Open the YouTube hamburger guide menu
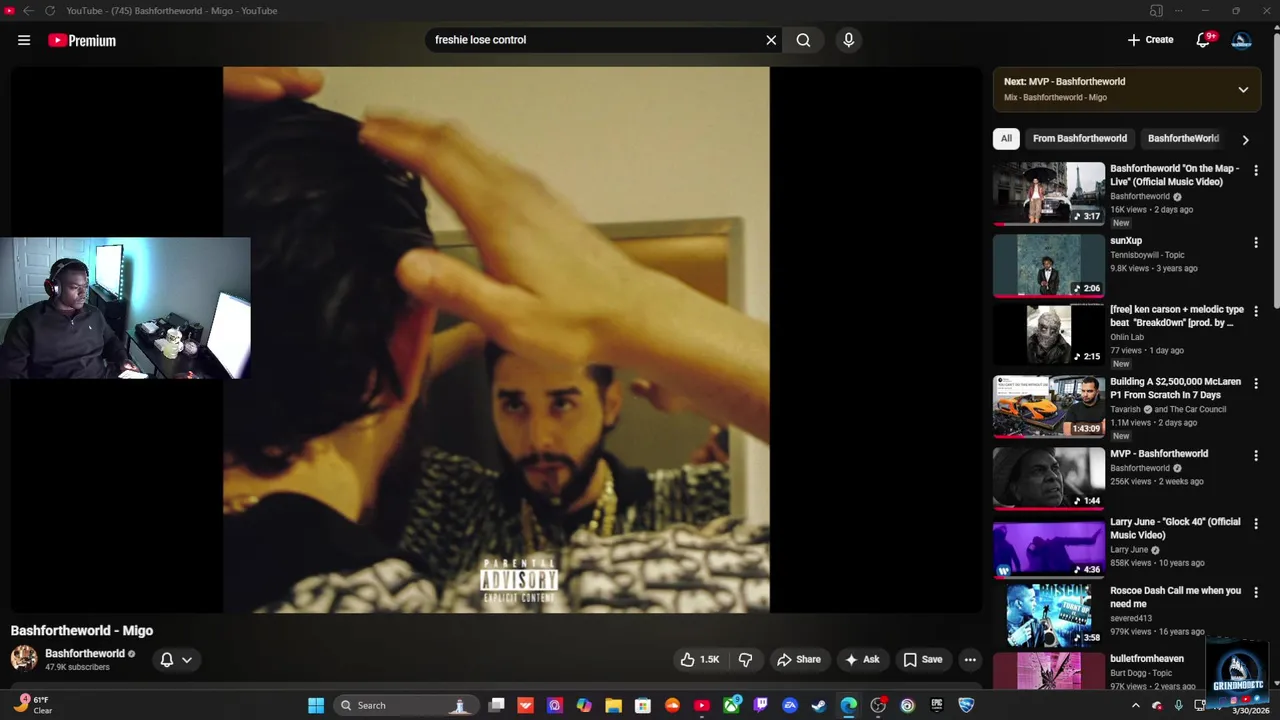The image size is (1280, 720). pos(24,40)
